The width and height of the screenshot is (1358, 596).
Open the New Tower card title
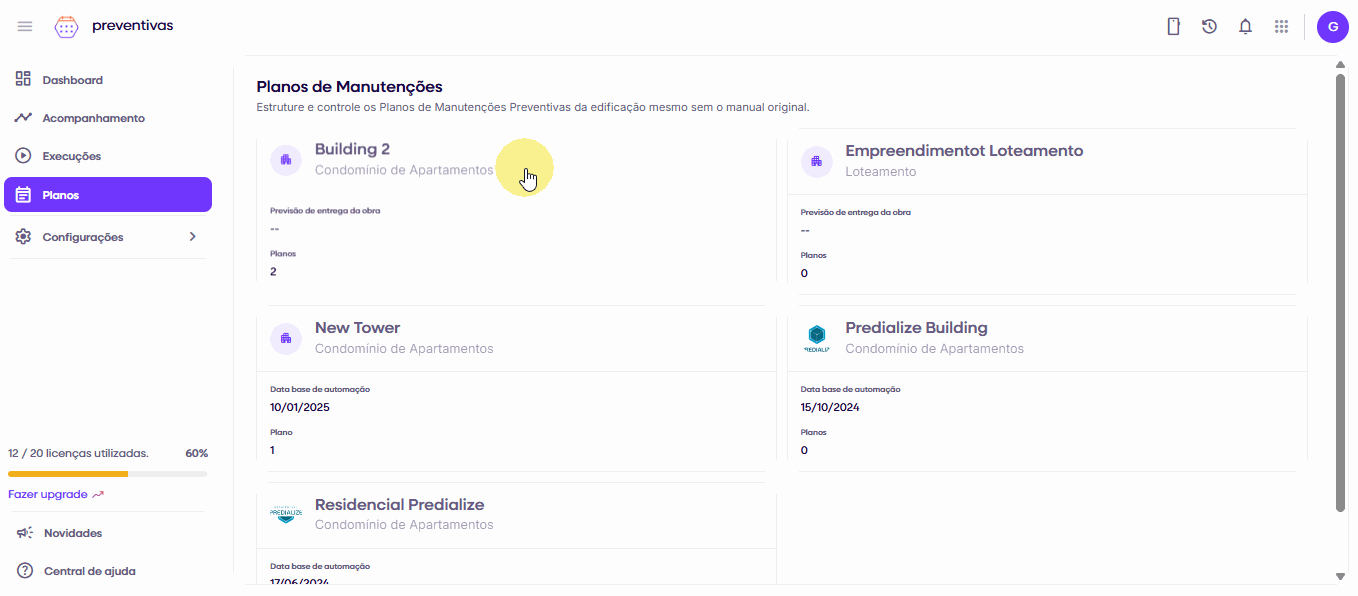click(357, 327)
